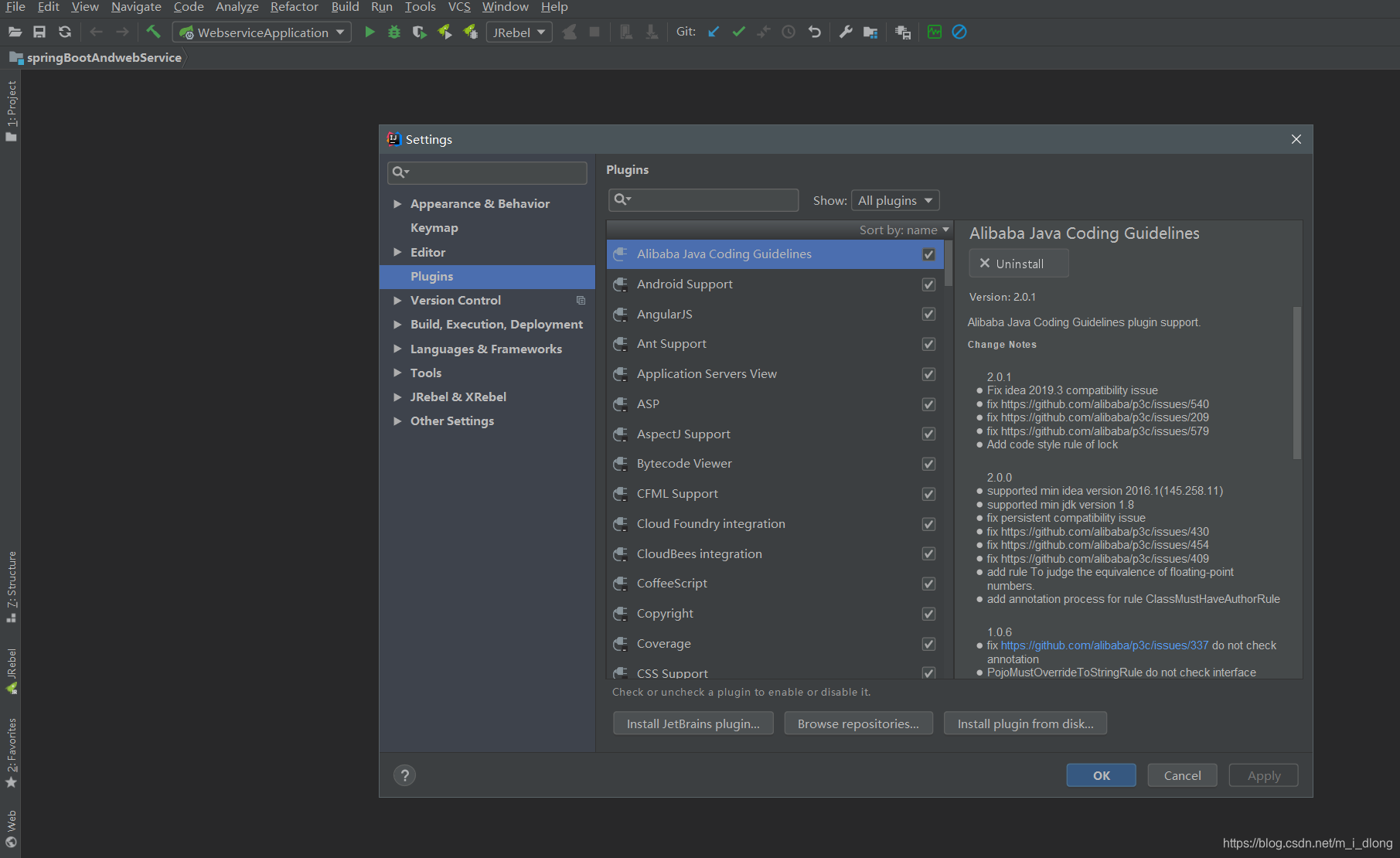Open the JRebel dropdown in toolbar
Screen dimensions: 1400x858
click(519, 32)
